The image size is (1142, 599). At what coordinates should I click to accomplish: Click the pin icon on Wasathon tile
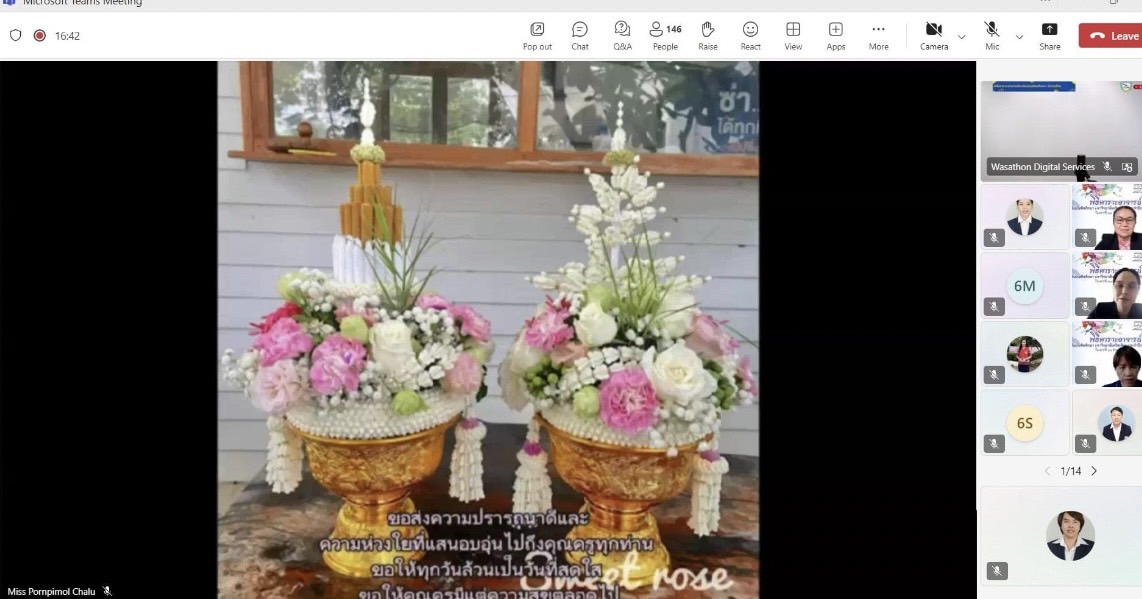point(1127,167)
